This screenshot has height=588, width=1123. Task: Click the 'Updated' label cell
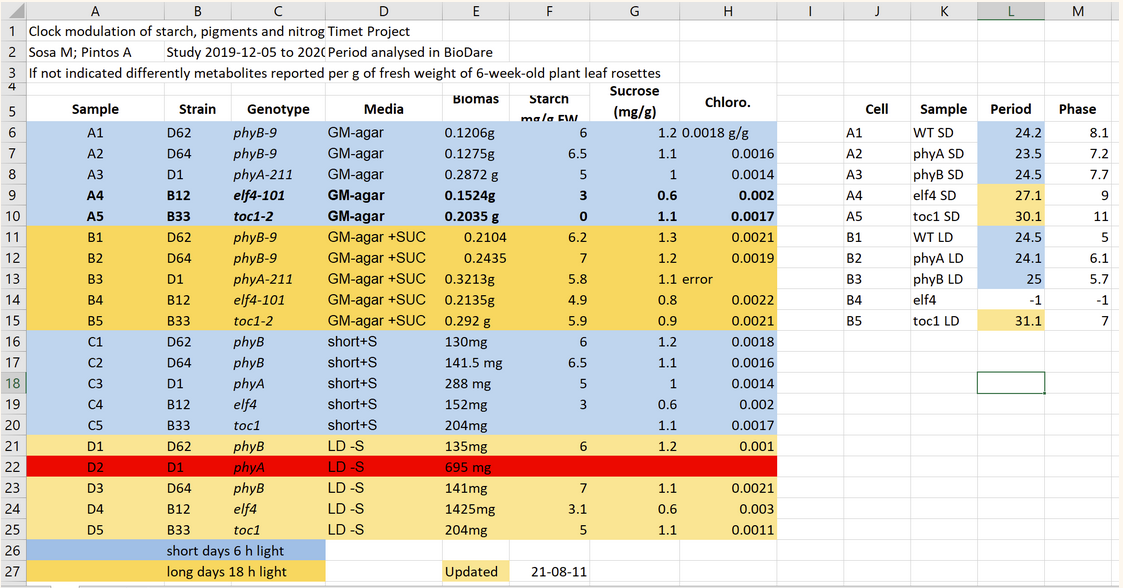(471, 572)
